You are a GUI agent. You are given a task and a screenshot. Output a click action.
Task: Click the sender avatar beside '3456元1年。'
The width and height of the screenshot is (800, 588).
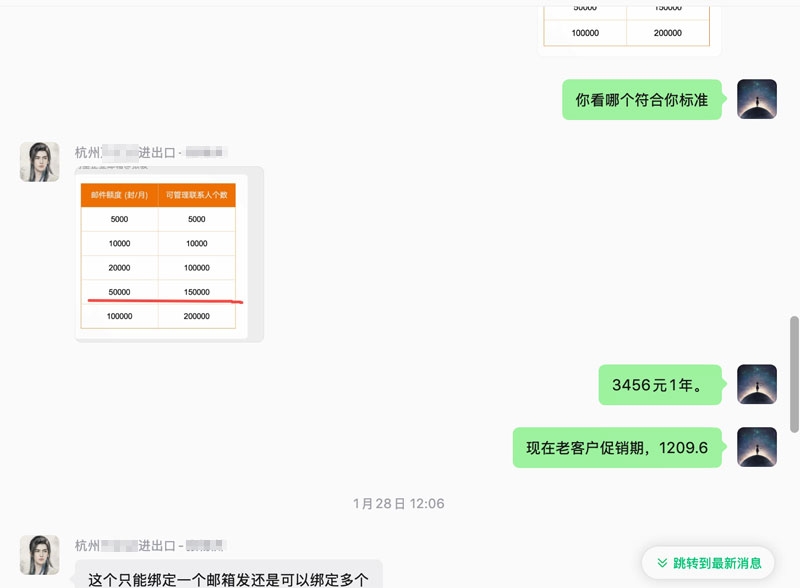click(757, 384)
